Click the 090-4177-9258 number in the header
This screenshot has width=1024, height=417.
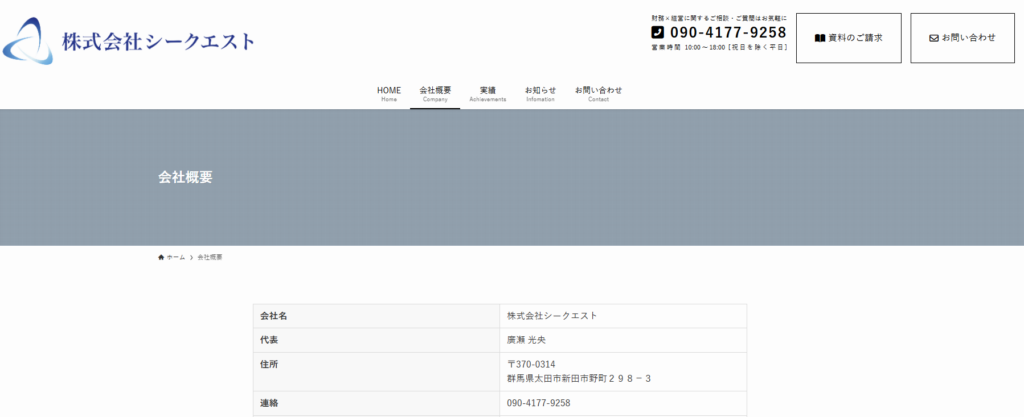coord(728,32)
